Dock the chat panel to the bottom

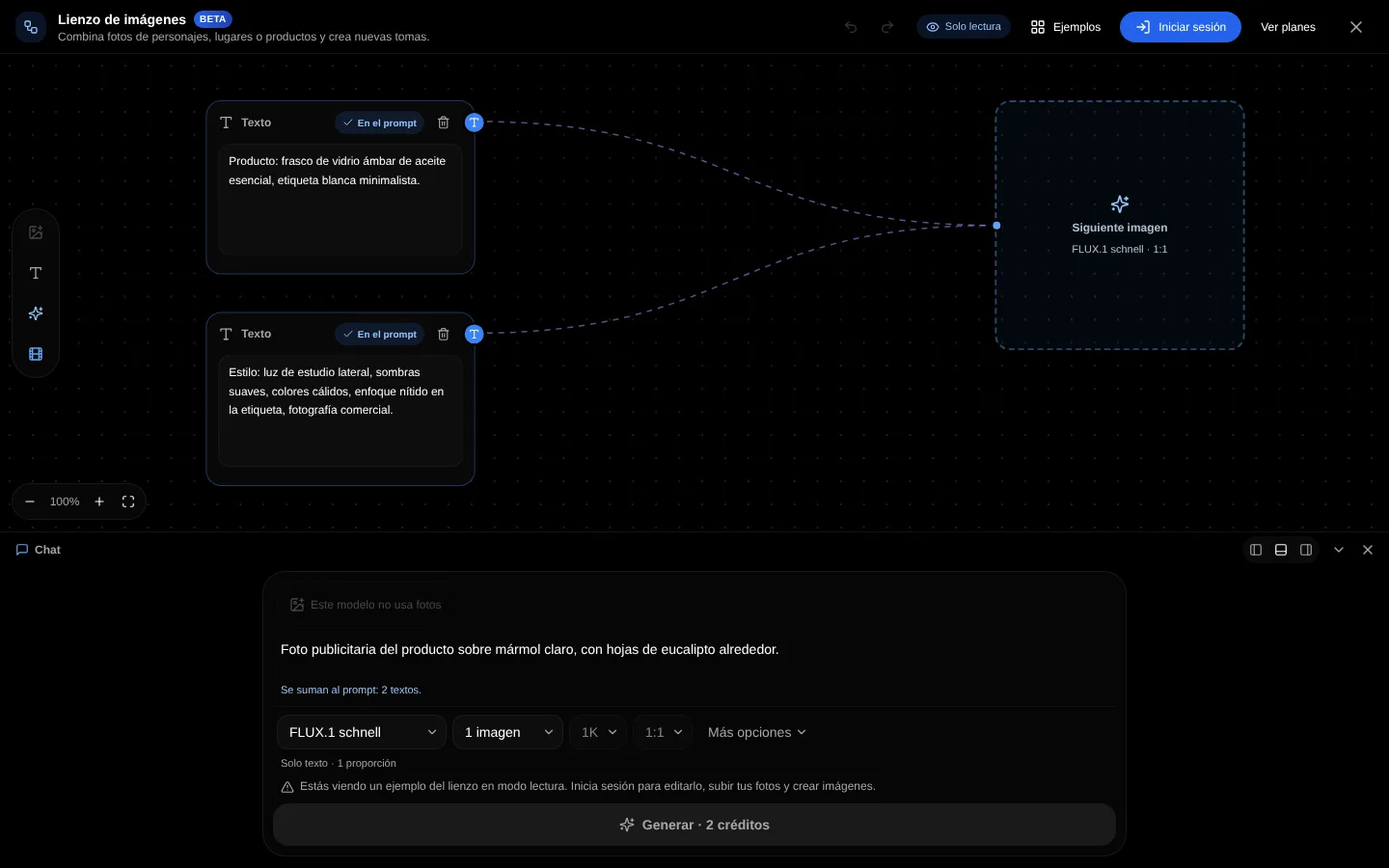(x=1281, y=550)
